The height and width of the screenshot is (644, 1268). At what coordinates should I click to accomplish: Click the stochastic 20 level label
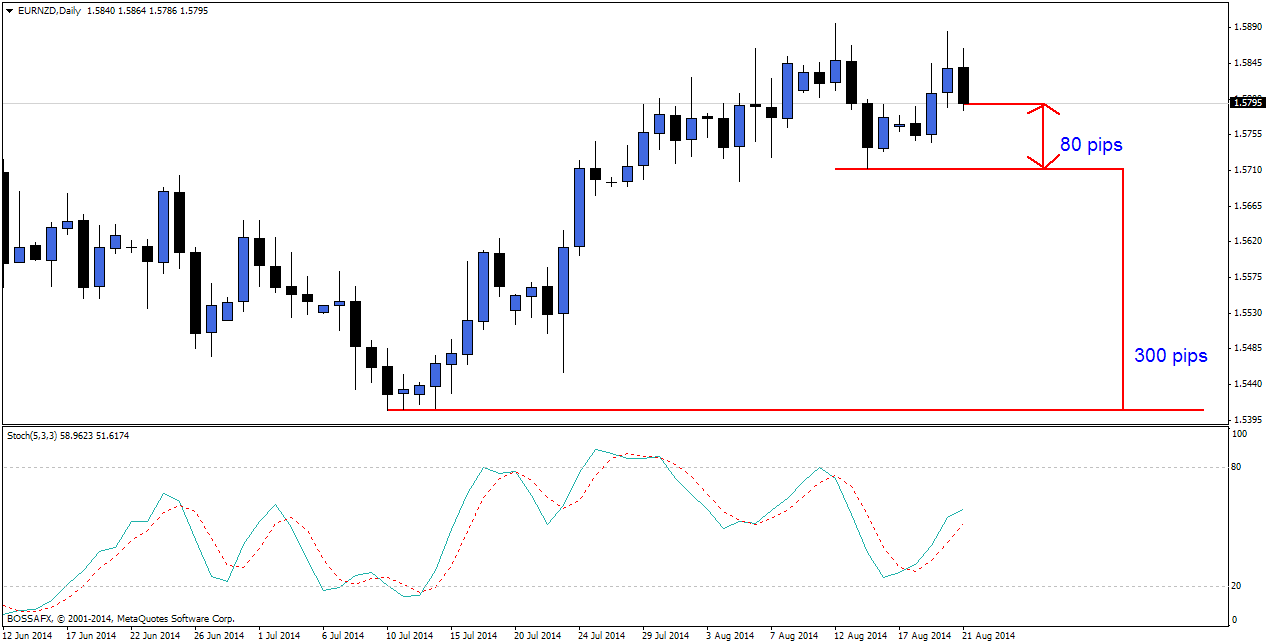pos(1238,586)
